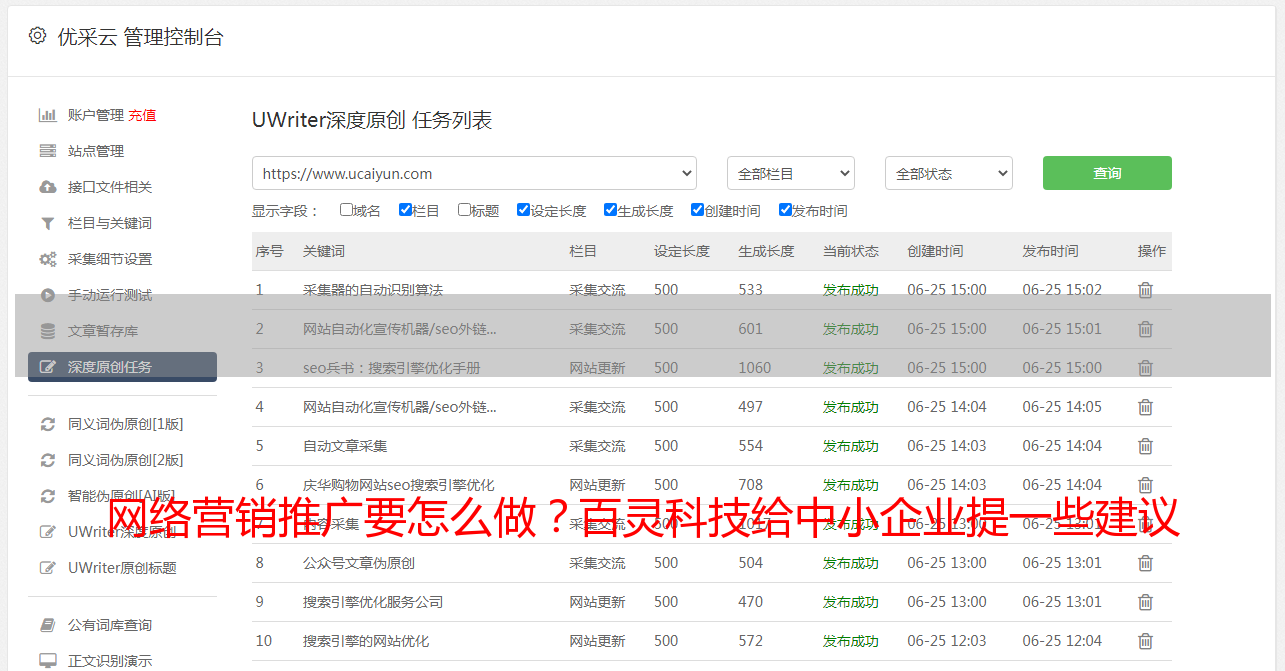
Task: Open the site URL dropdown
Action: tap(474, 173)
